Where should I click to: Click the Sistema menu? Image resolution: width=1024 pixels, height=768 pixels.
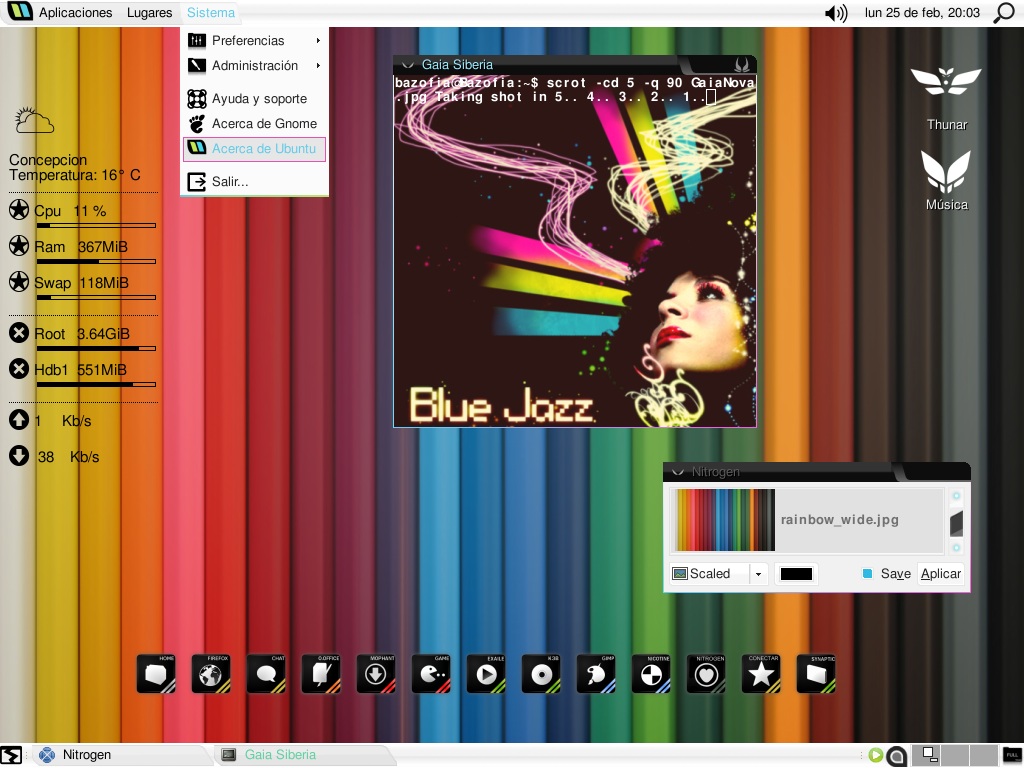tap(210, 12)
